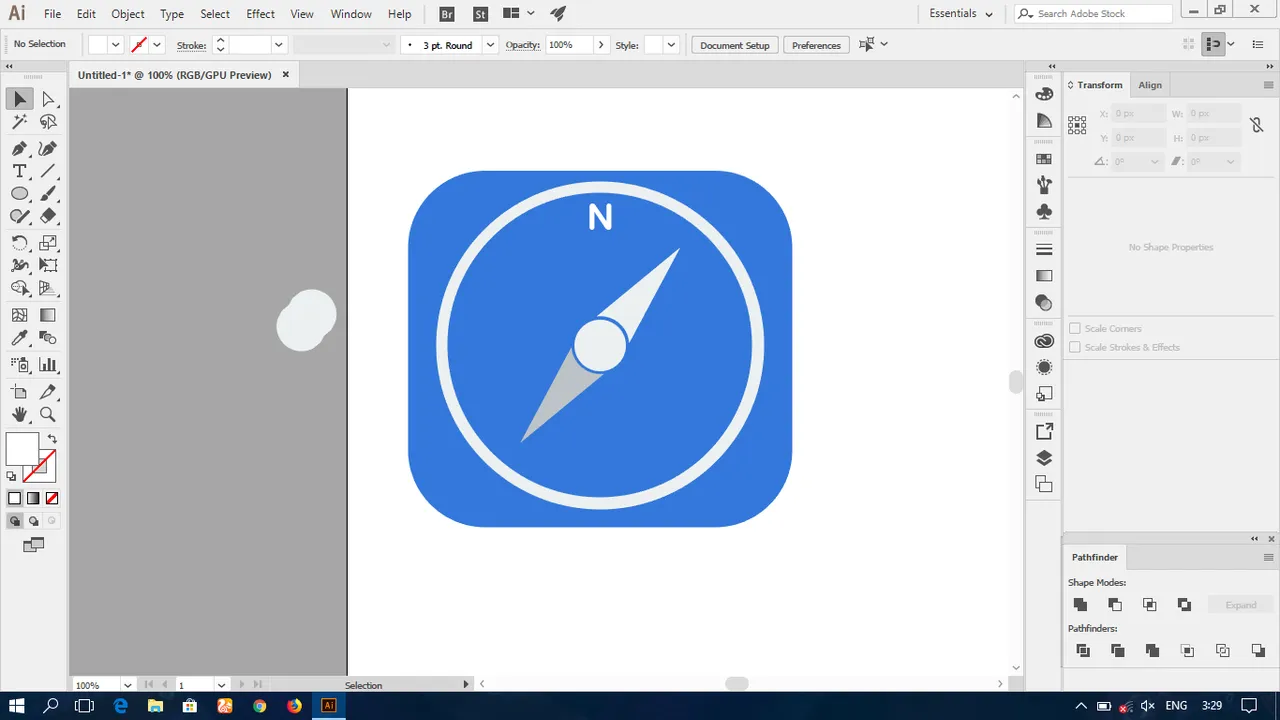Open the Arrange Documents dropdown

517,14
